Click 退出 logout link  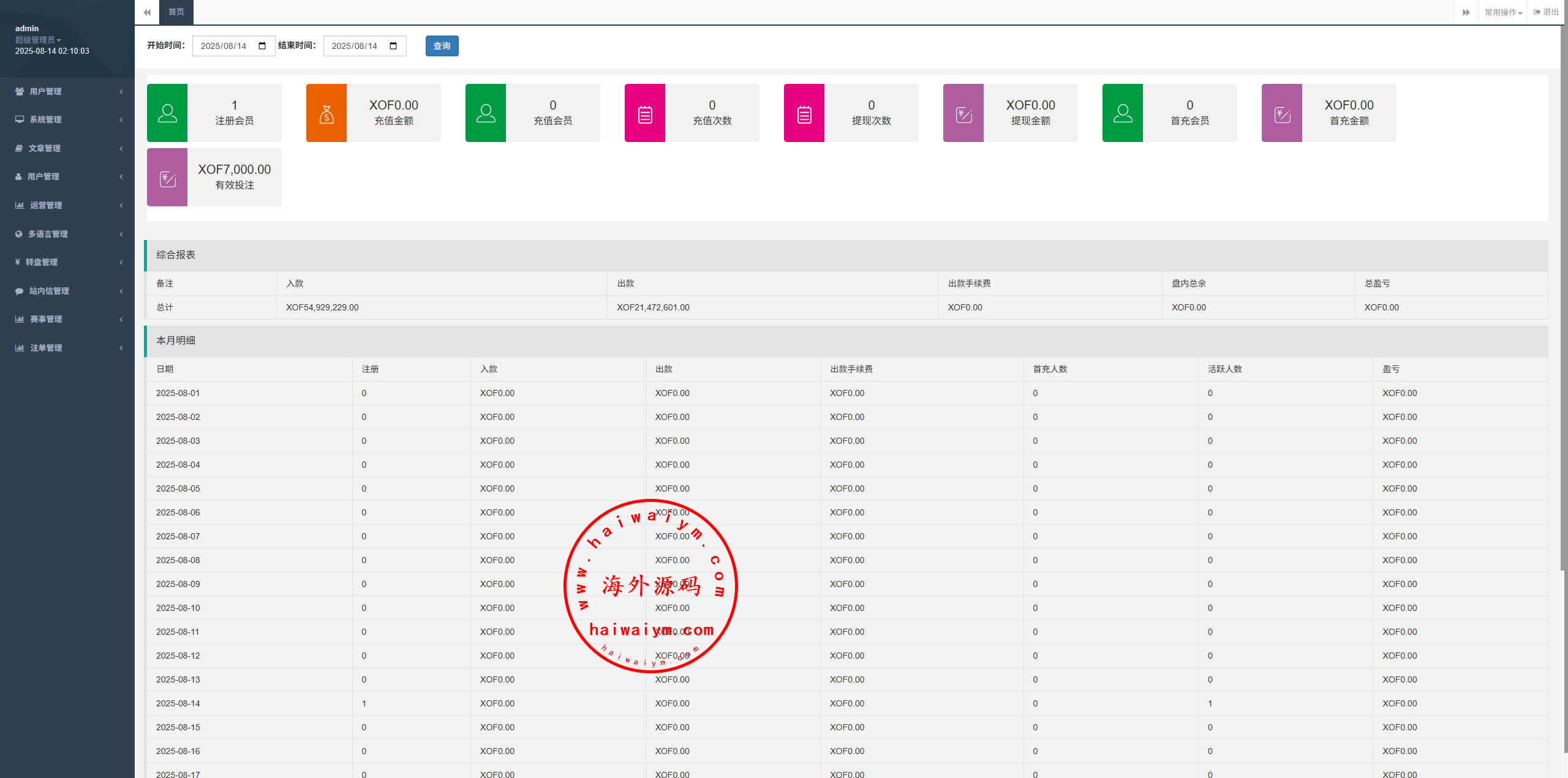tap(1547, 12)
